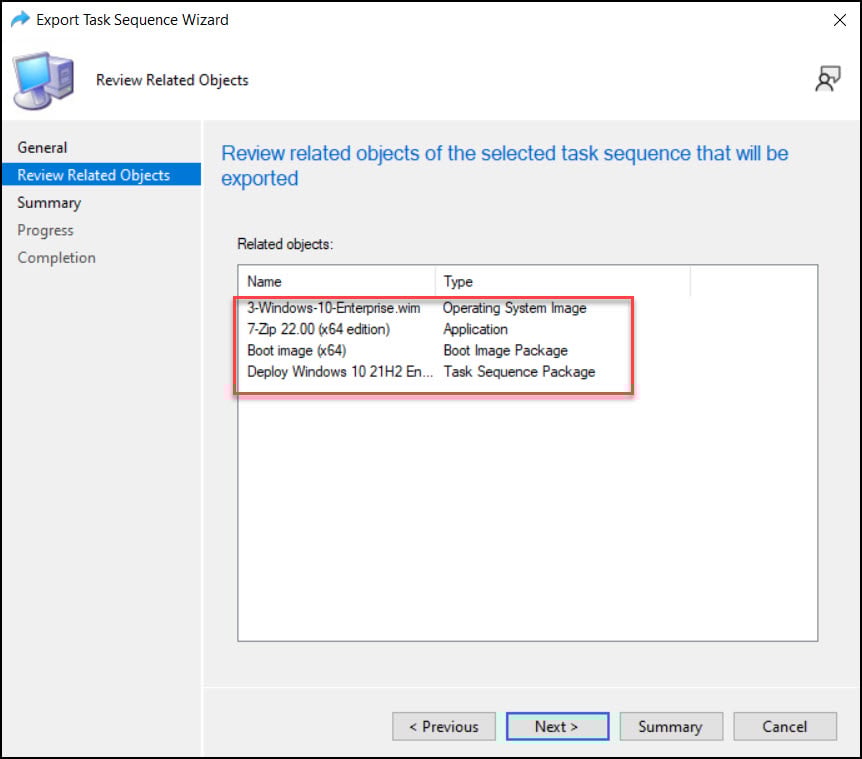The image size is (862, 759).
Task: Click the Previous button
Action: coord(444,727)
